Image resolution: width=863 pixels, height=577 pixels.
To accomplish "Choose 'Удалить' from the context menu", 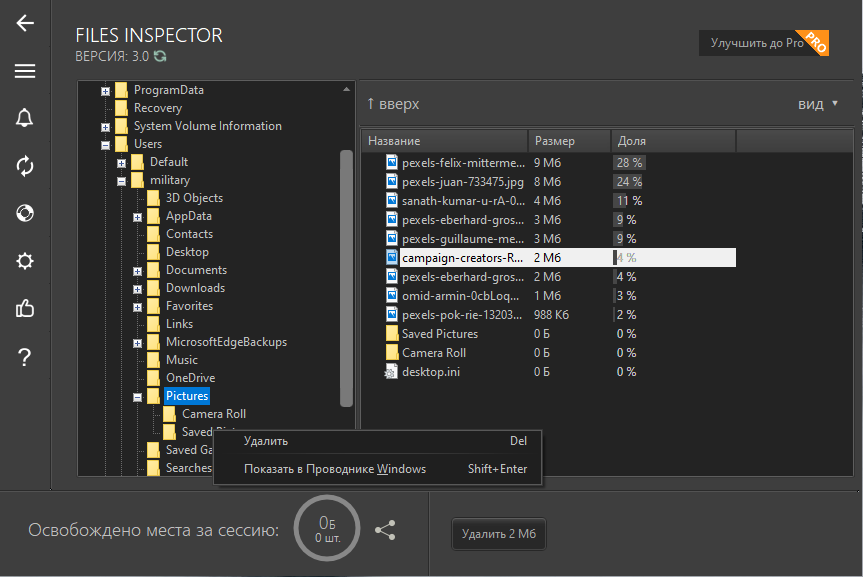I will [x=378, y=441].
